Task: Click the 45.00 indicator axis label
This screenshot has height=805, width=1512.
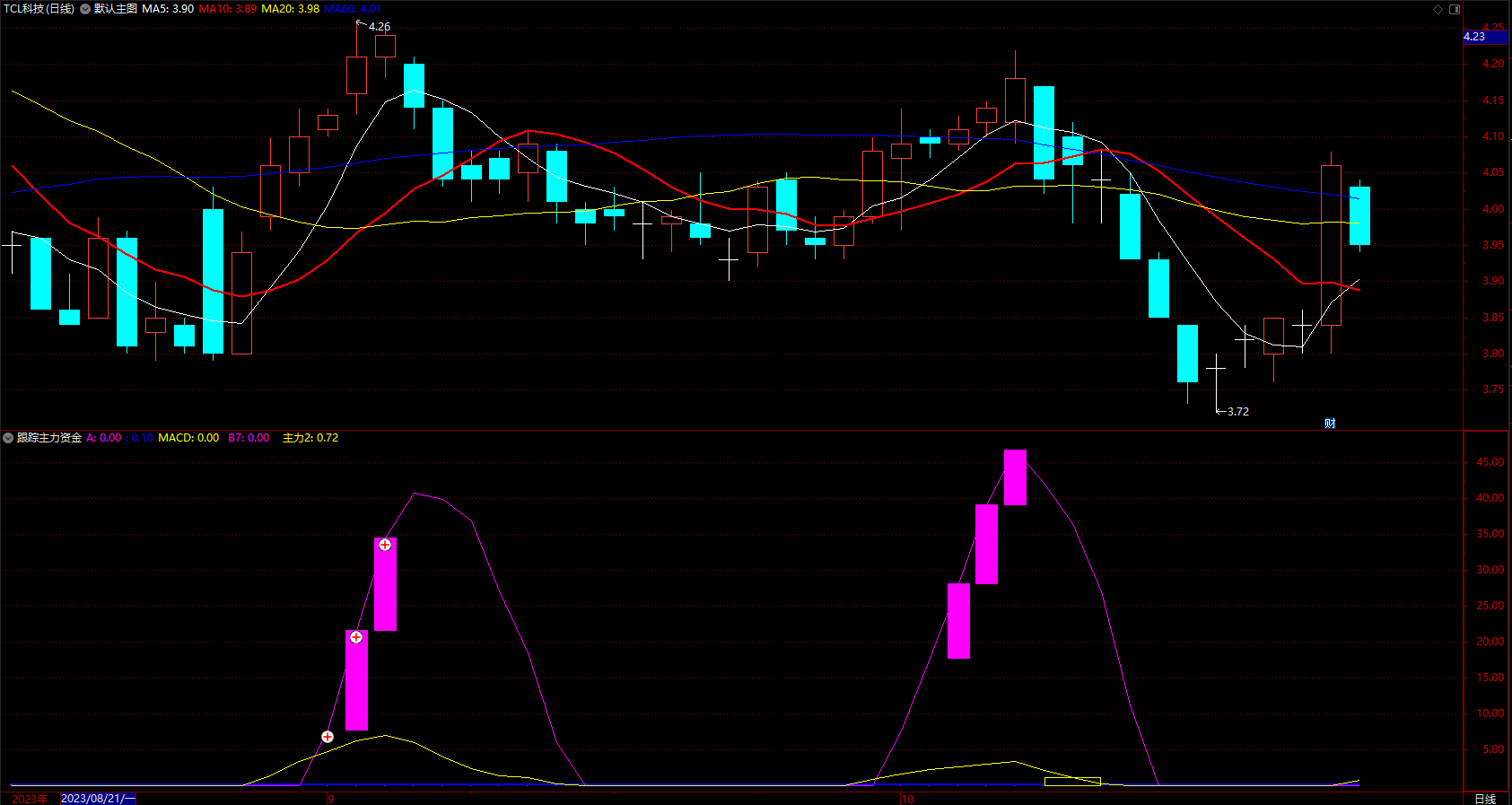Action: (1490, 462)
